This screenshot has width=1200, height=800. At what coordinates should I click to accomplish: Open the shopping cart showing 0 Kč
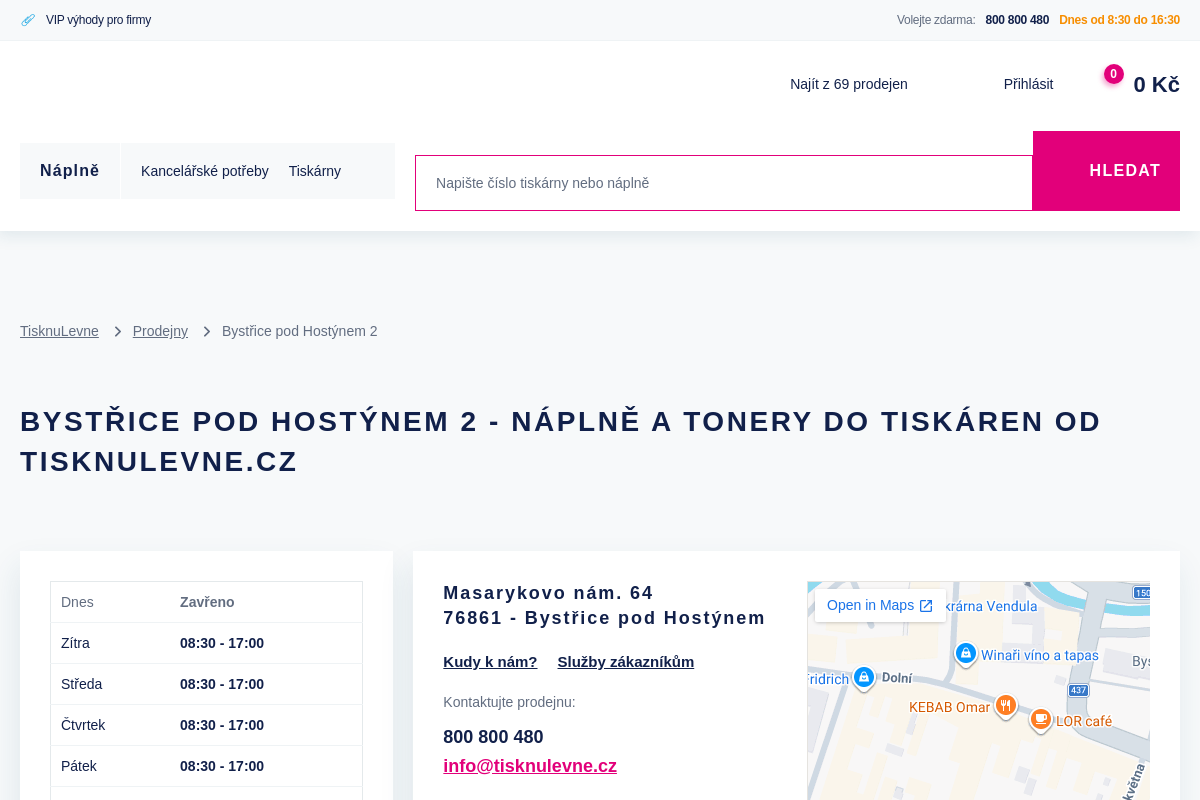[x=1156, y=84]
